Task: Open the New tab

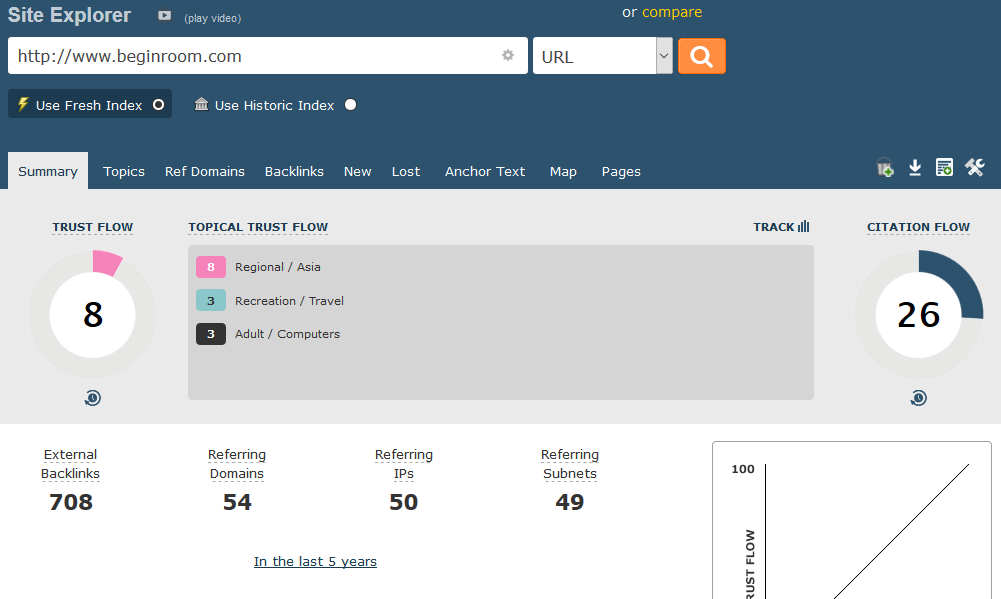Action: pyautogui.click(x=358, y=171)
